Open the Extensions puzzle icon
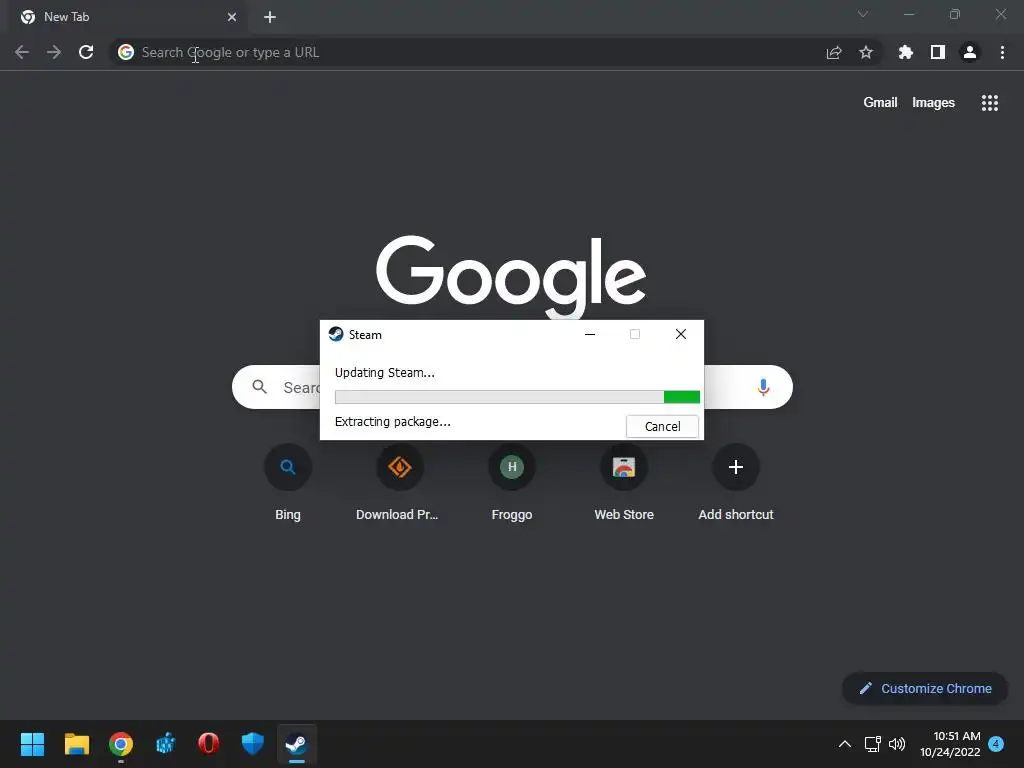The height and width of the screenshot is (768, 1024). click(x=905, y=52)
